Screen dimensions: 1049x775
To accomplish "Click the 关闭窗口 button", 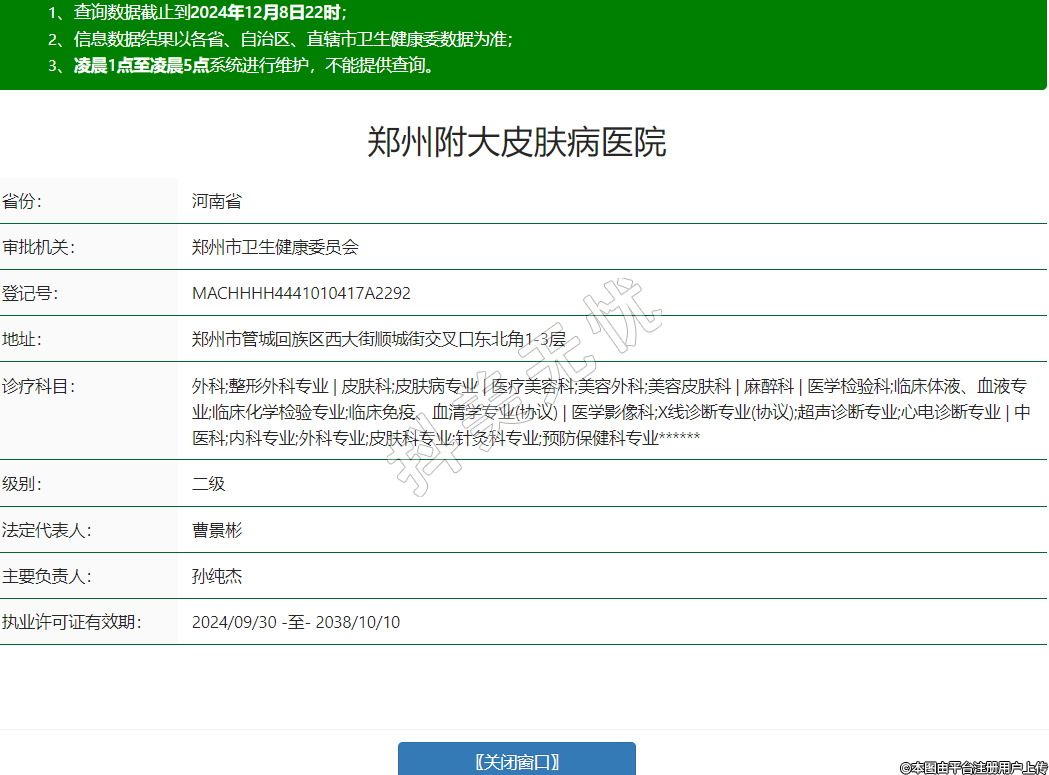I will tap(516, 761).
